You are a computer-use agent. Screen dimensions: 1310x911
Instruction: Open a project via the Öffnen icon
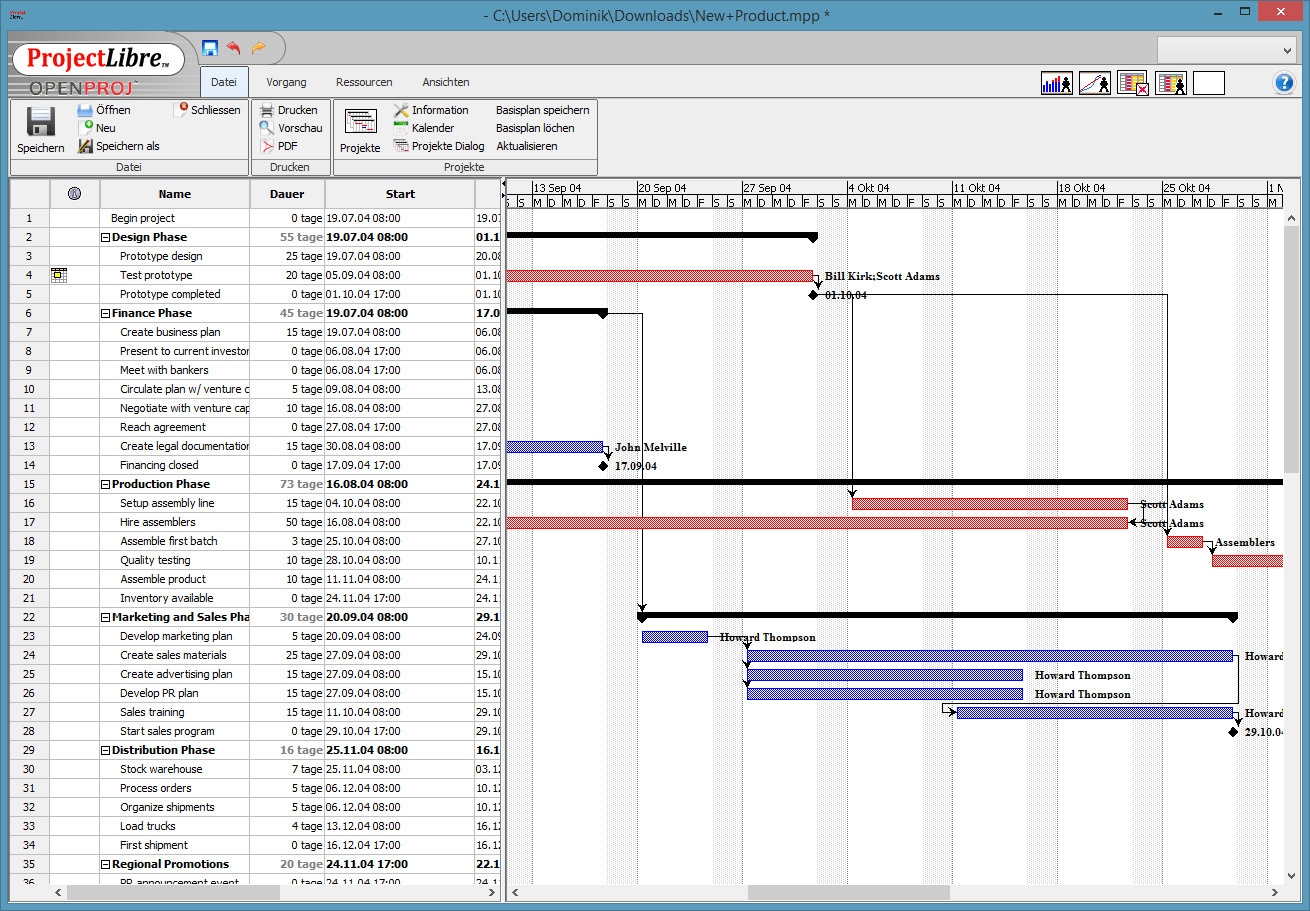pos(83,109)
